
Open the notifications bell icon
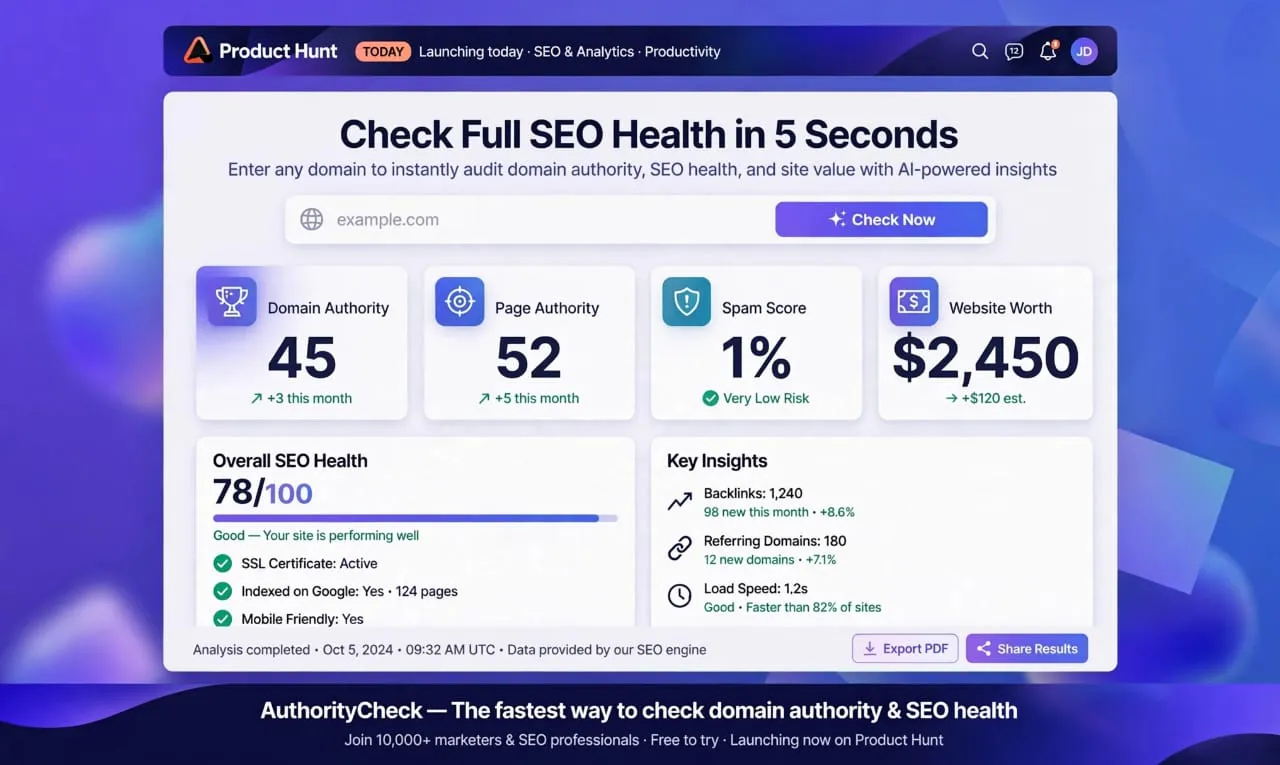pyautogui.click(x=1048, y=51)
